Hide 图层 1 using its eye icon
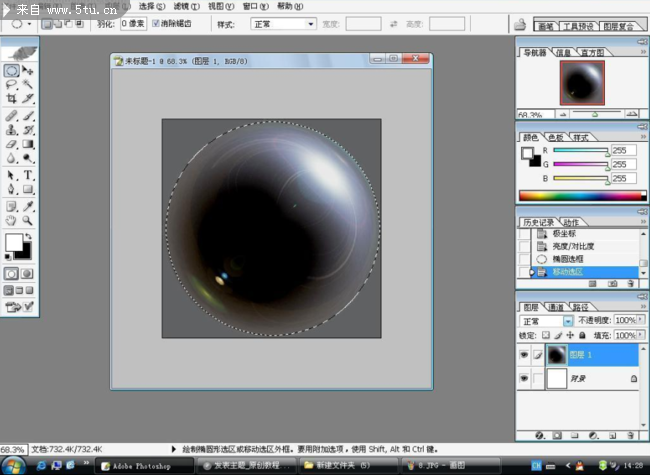Screen dimensions: 650x475 (525, 354)
